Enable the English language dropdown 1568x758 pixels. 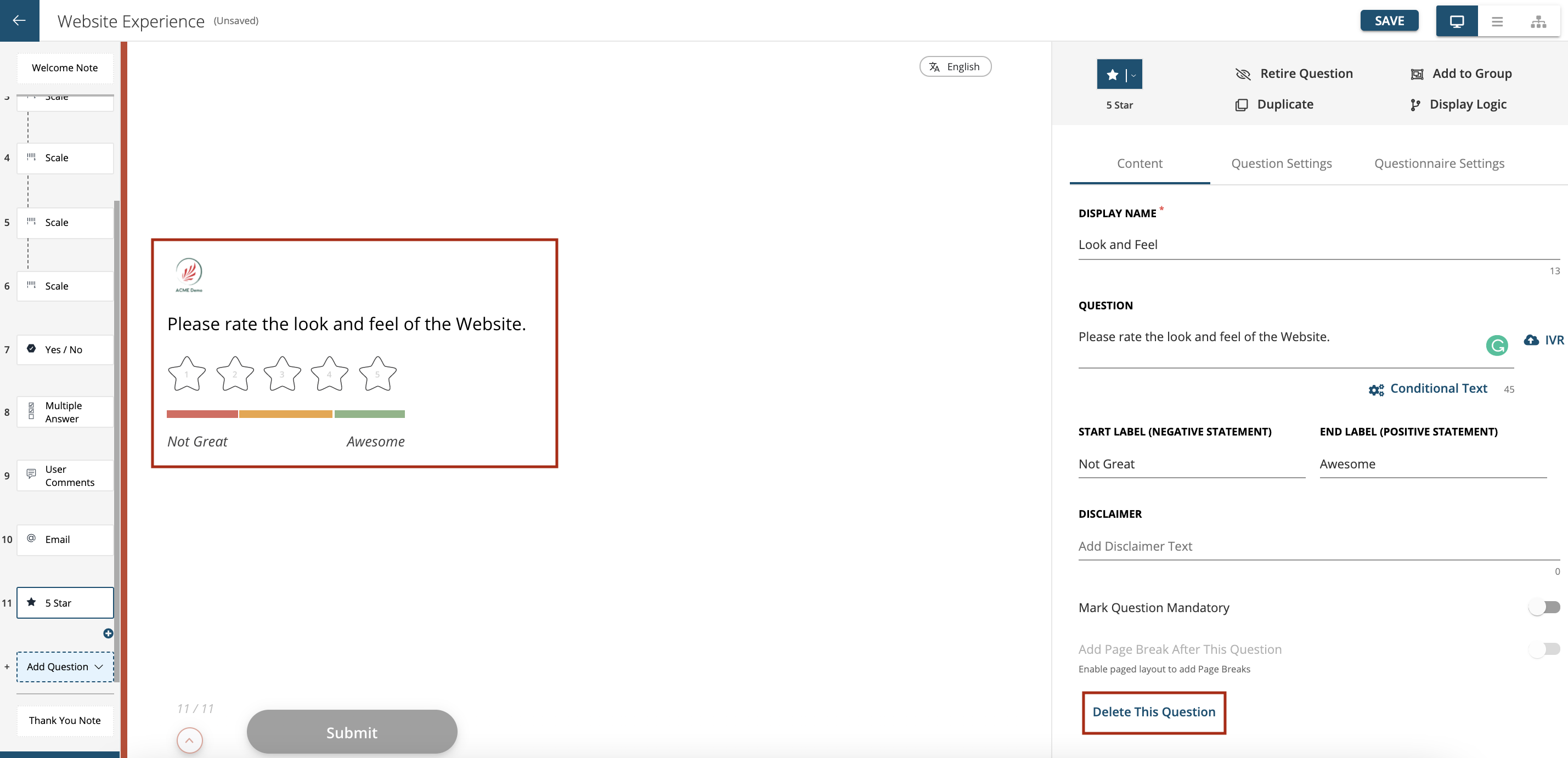point(955,67)
